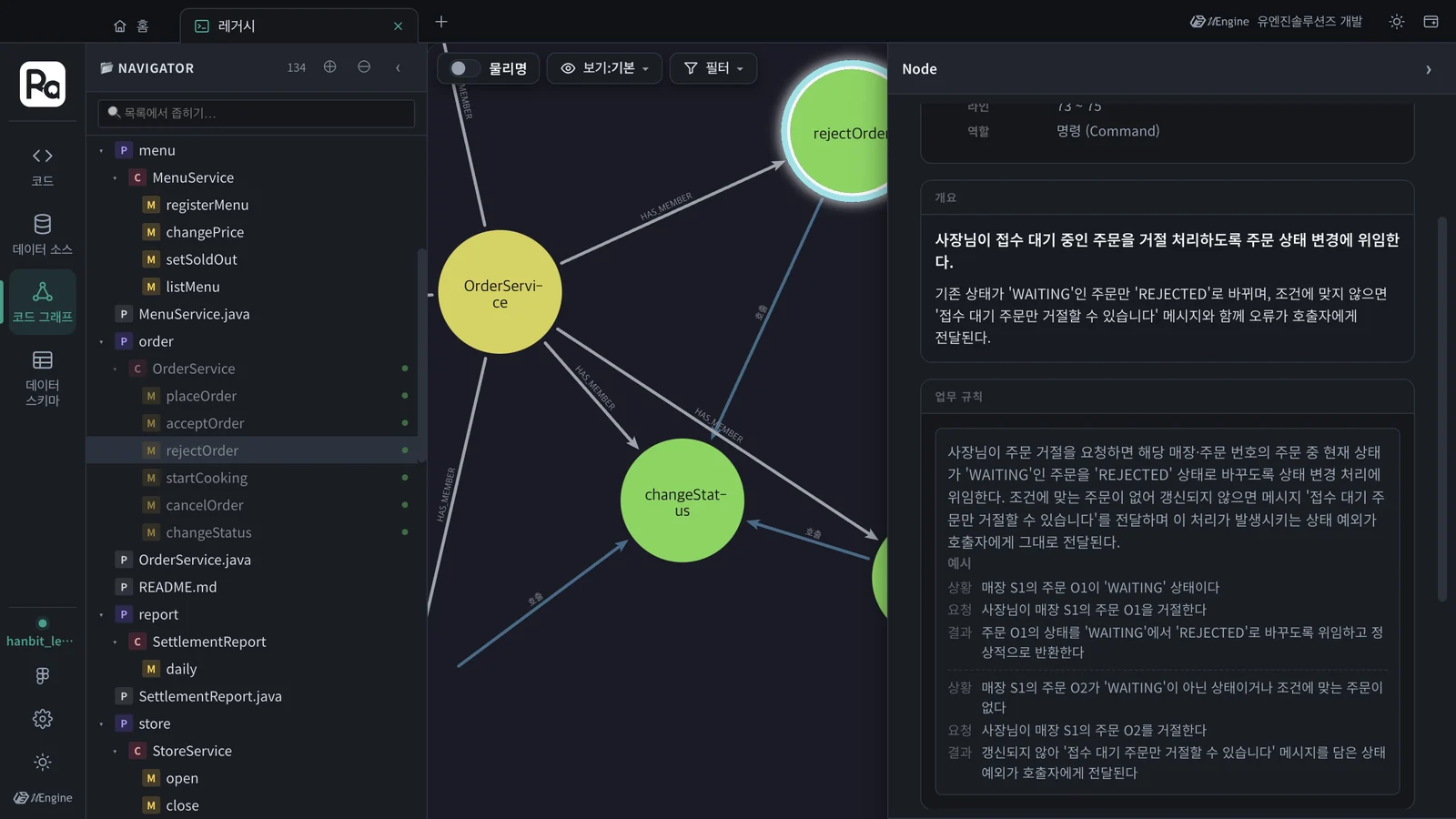This screenshot has height=819, width=1456.
Task: Open the 코드 (code) sidebar view
Action: coord(42,167)
